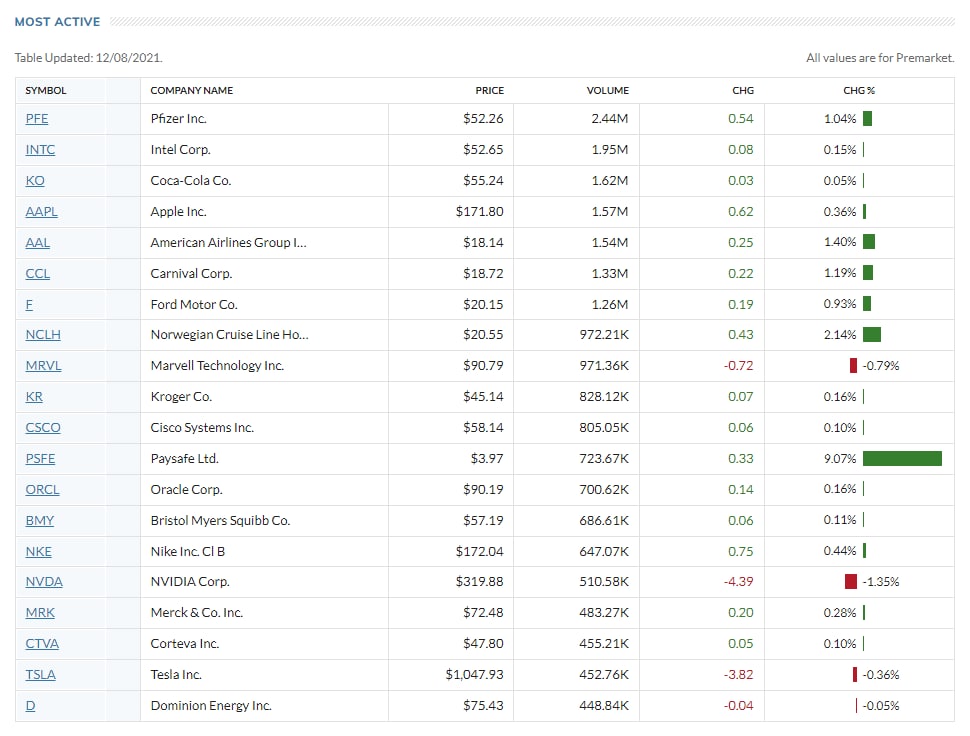Click Paysafe Ltd. price $3.97

click(487, 458)
